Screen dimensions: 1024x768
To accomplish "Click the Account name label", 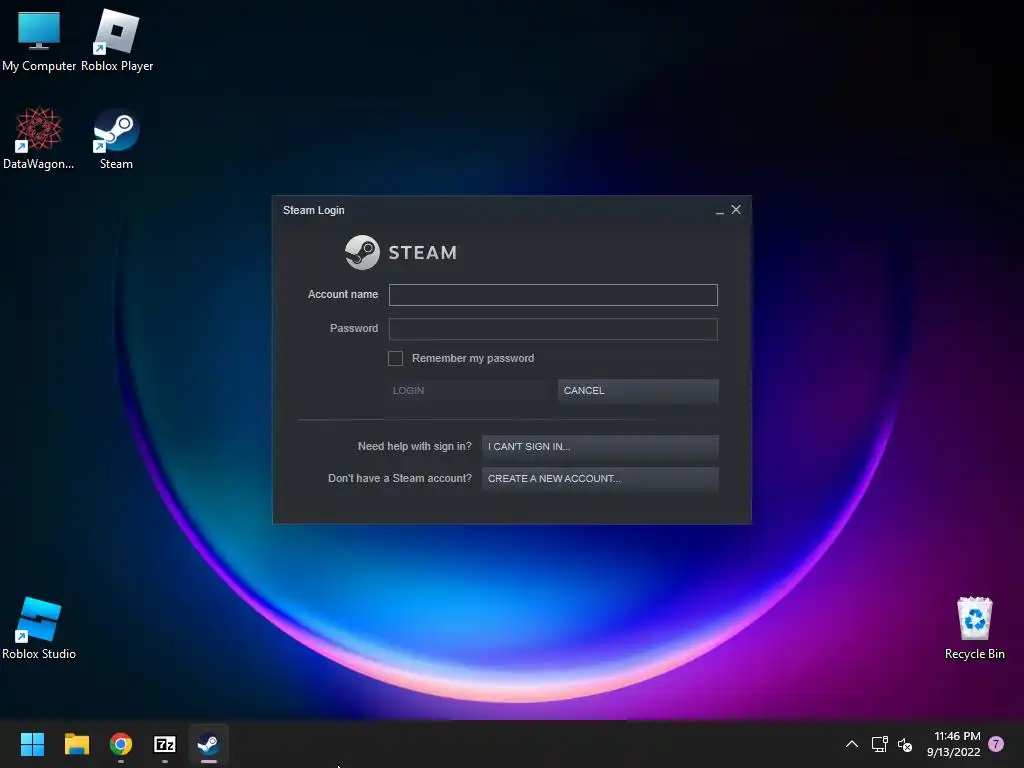I will coord(343,295).
